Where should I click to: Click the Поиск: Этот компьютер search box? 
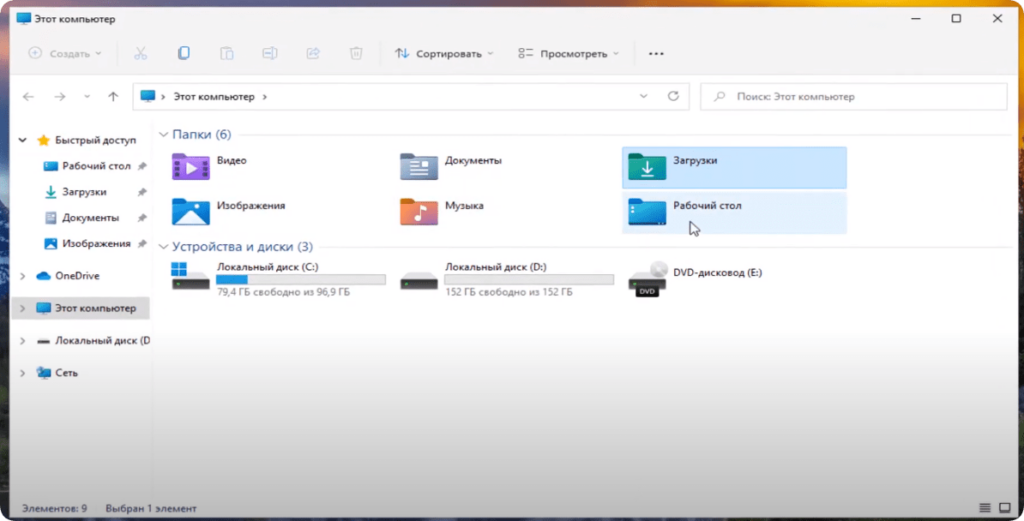[854, 97]
